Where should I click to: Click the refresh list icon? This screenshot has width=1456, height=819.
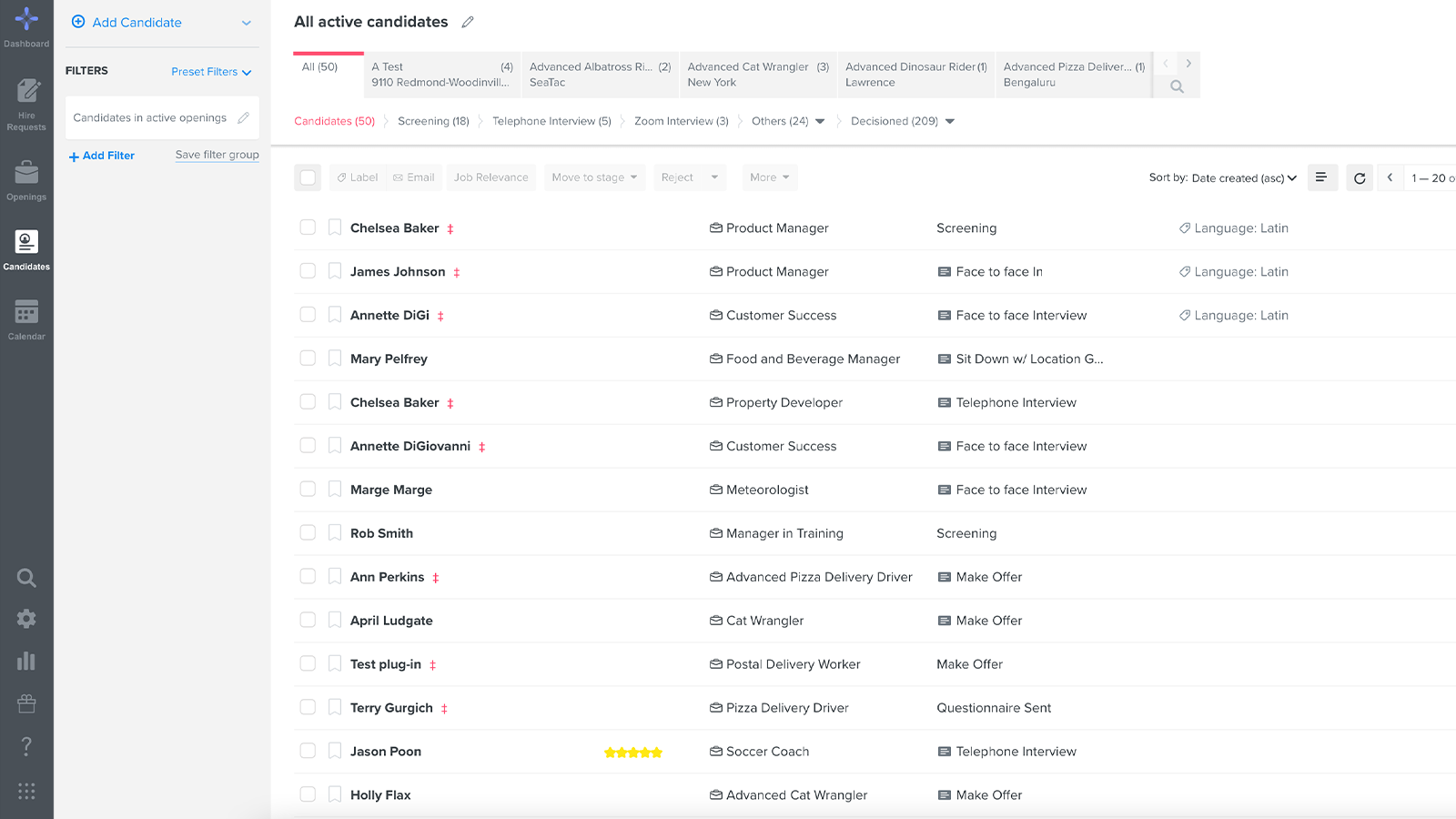[x=1360, y=178]
